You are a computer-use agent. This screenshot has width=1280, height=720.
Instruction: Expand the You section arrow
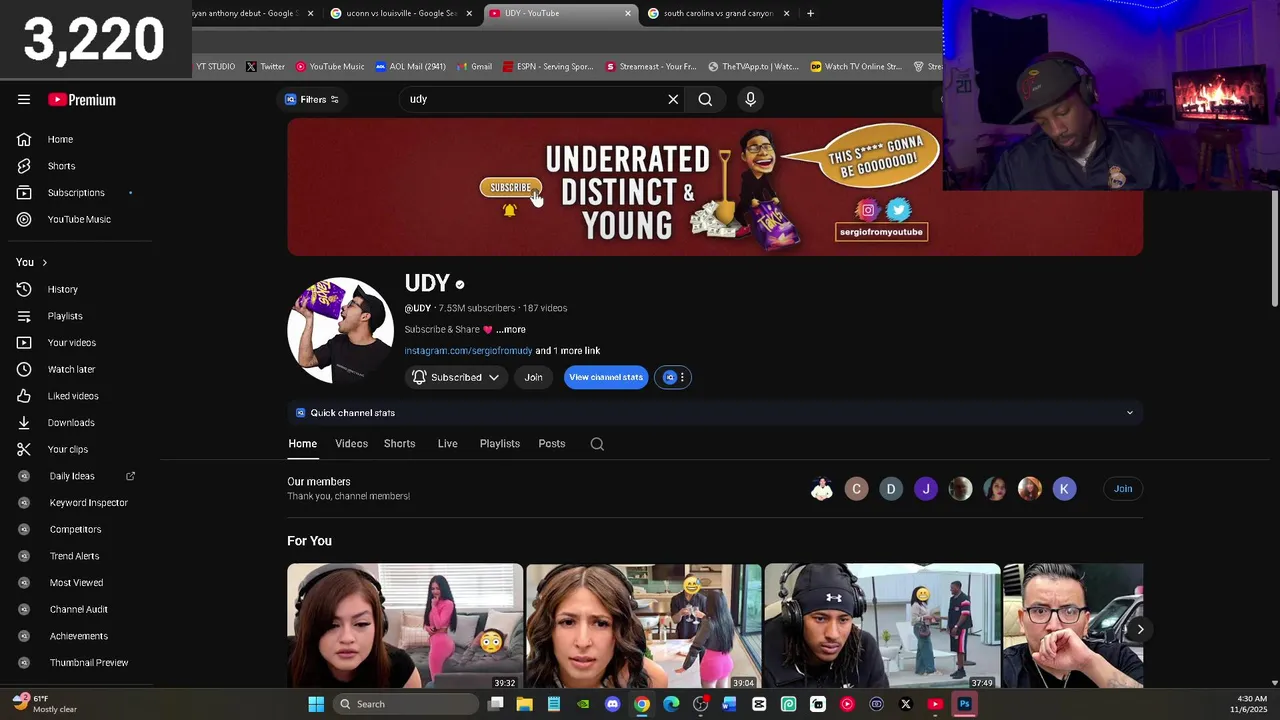44,262
